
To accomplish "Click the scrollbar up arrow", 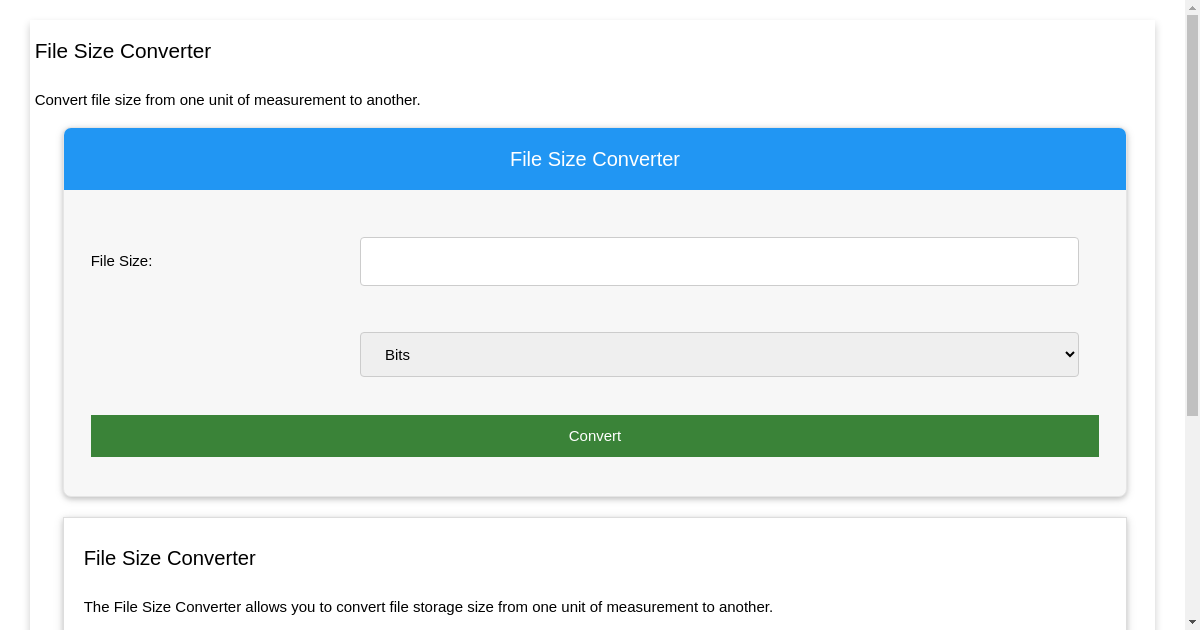I will pyautogui.click(x=1192, y=8).
